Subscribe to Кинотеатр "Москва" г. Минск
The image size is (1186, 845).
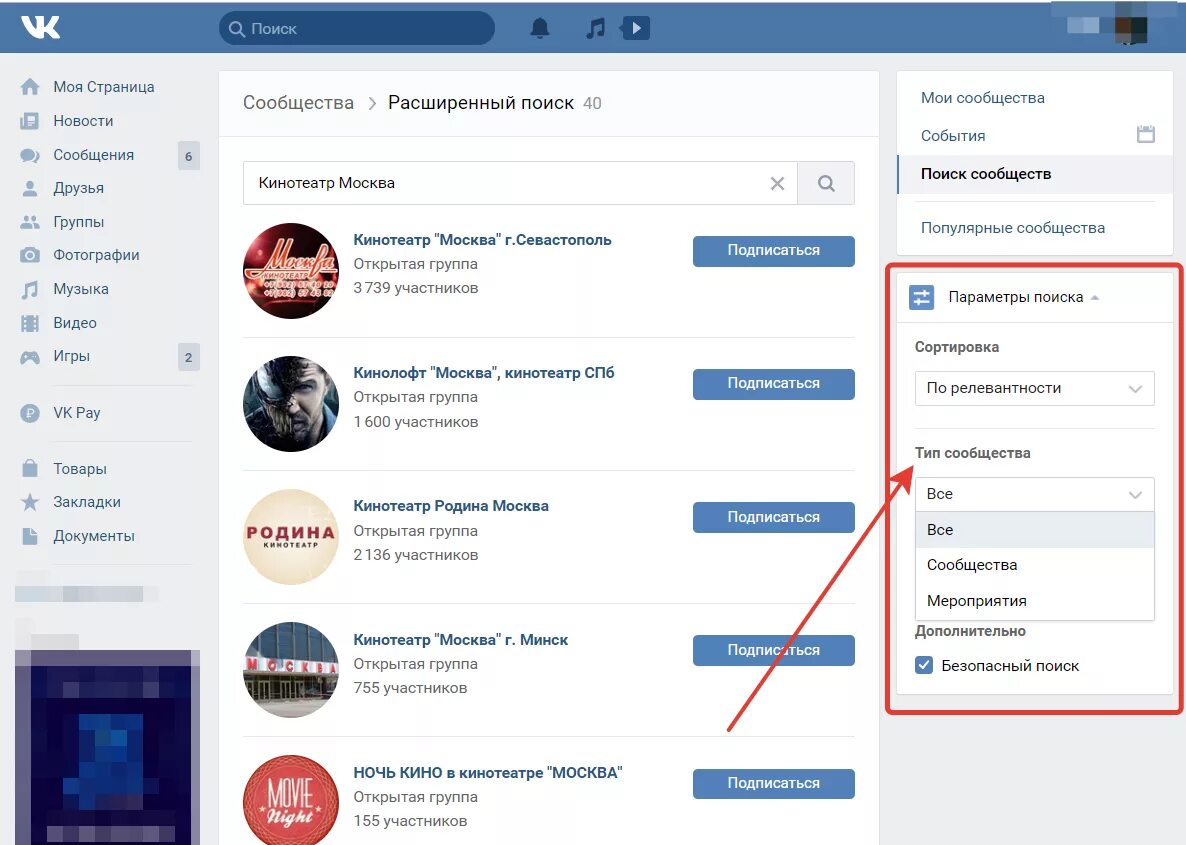[x=773, y=650]
